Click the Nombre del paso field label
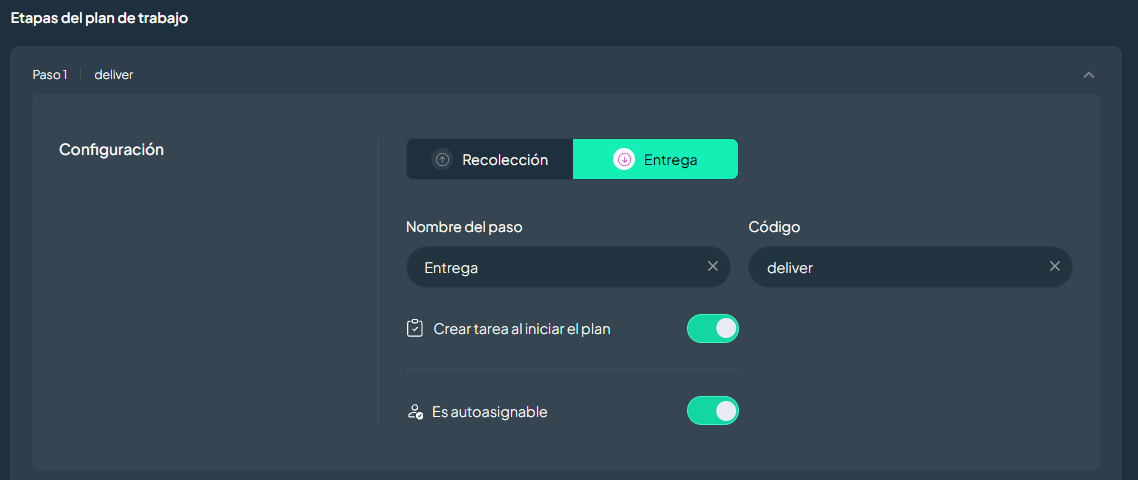The image size is (1138, 480). coord(464,227)
